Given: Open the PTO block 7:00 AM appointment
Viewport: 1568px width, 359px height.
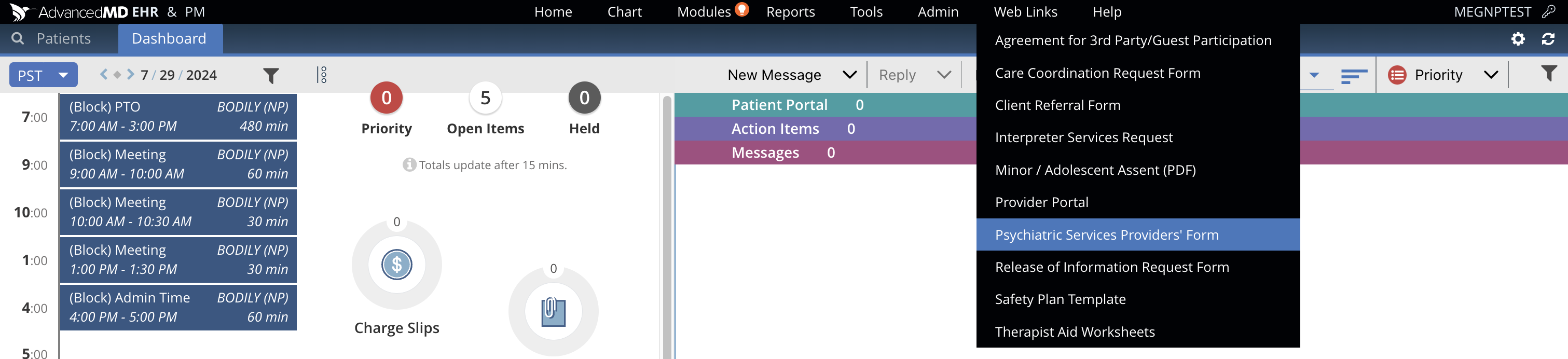Looking at the screenshot, I should pyautogui.click(x=178, y=116).
